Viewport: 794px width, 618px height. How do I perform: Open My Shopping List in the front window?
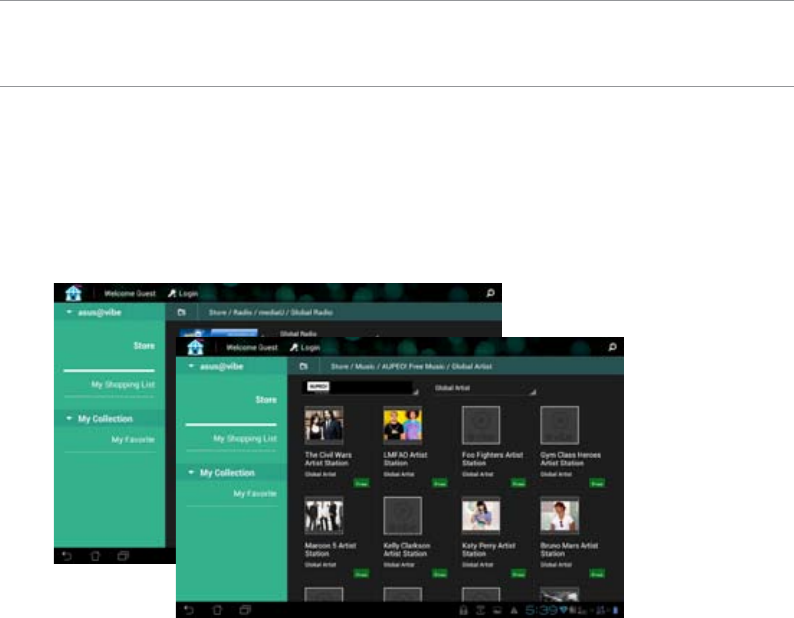coord(245,438)
